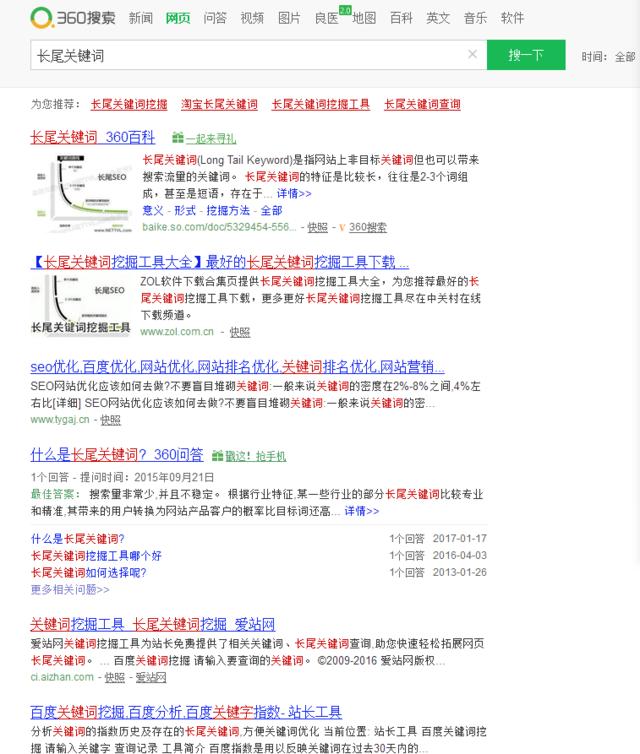This screenshot has width=640, height=754.
Task: Switch to the 图片 search tab
Action: point(289,18)
